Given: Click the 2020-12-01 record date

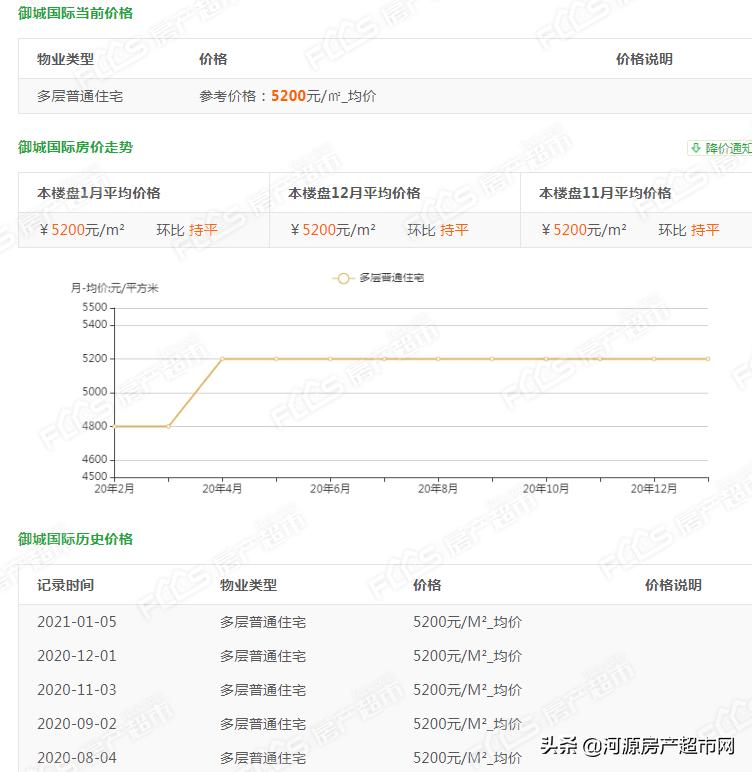Looking at the screenshot, I should pyautogui.click(x=77, y=656).
